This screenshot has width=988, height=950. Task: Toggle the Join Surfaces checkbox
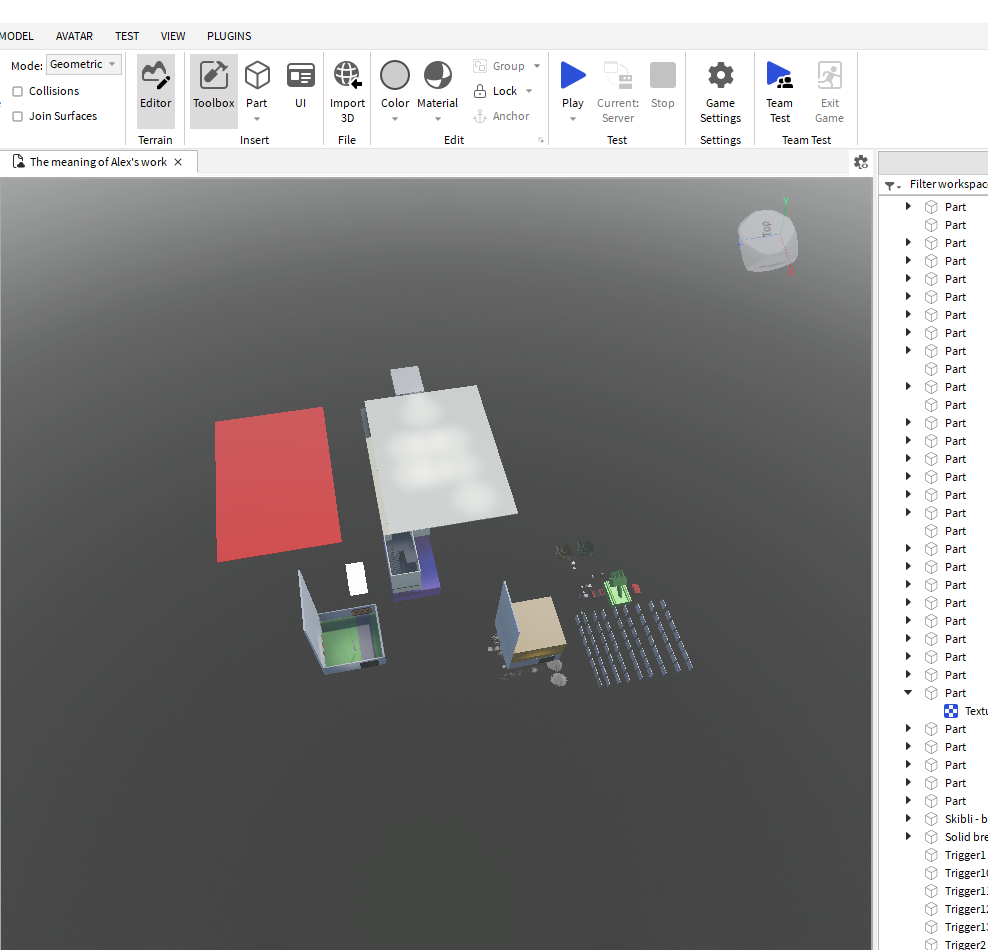(18, 117)
